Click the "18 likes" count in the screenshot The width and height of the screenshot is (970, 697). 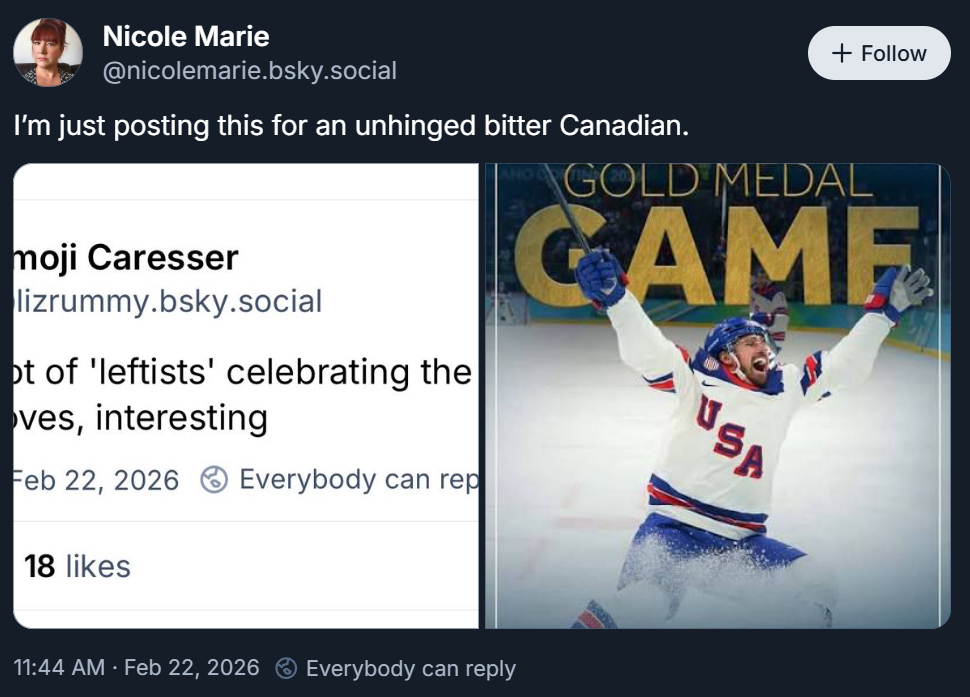(77, 566)
